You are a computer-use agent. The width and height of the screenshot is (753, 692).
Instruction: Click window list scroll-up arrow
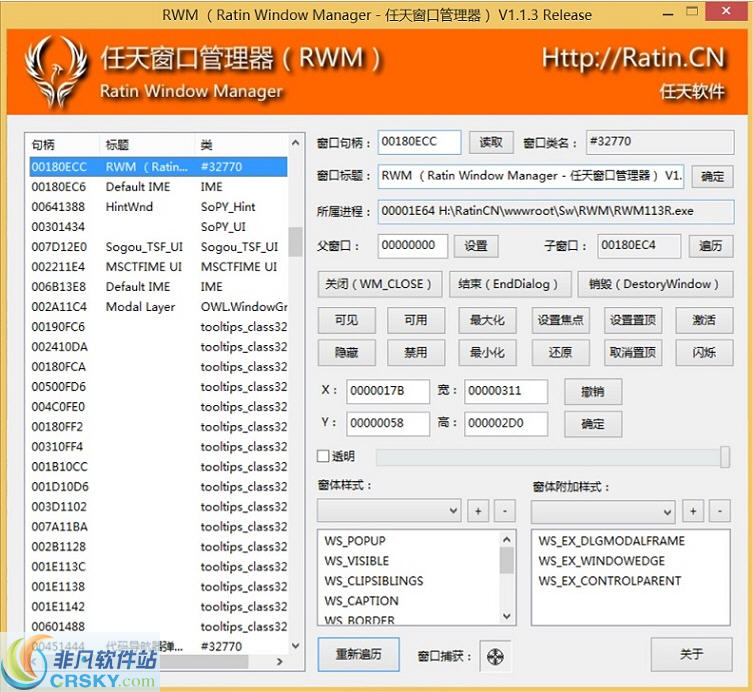(296, 143)
